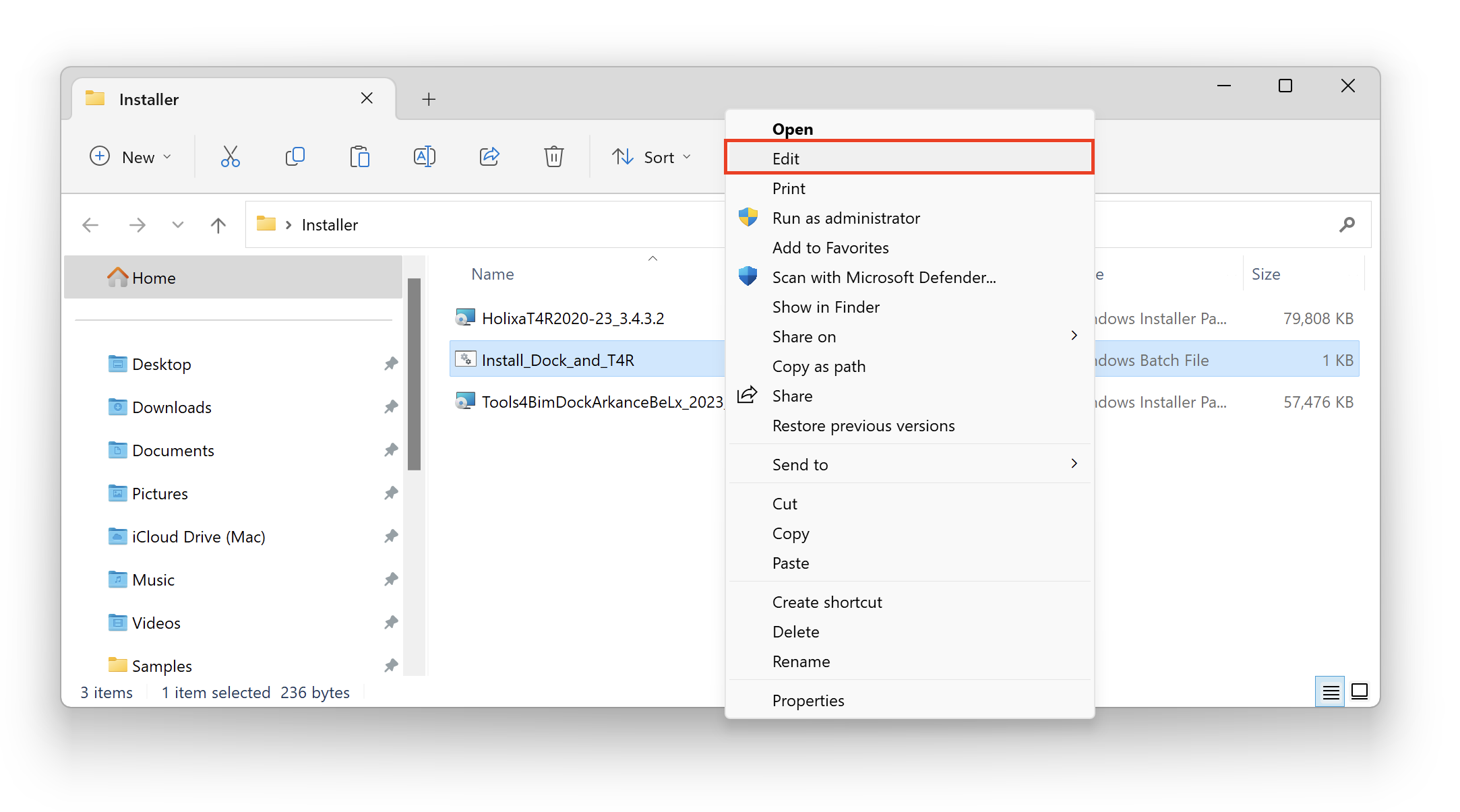1460x812 pixels.
Task: Open Properties from context menu
Action: 808,700
